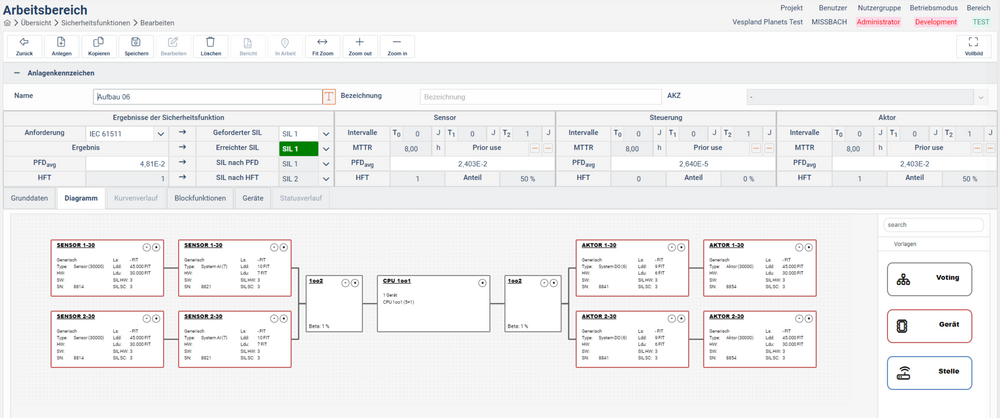
Task: Click the Zoom out plus icon
Action: click(x=360, y=46)
